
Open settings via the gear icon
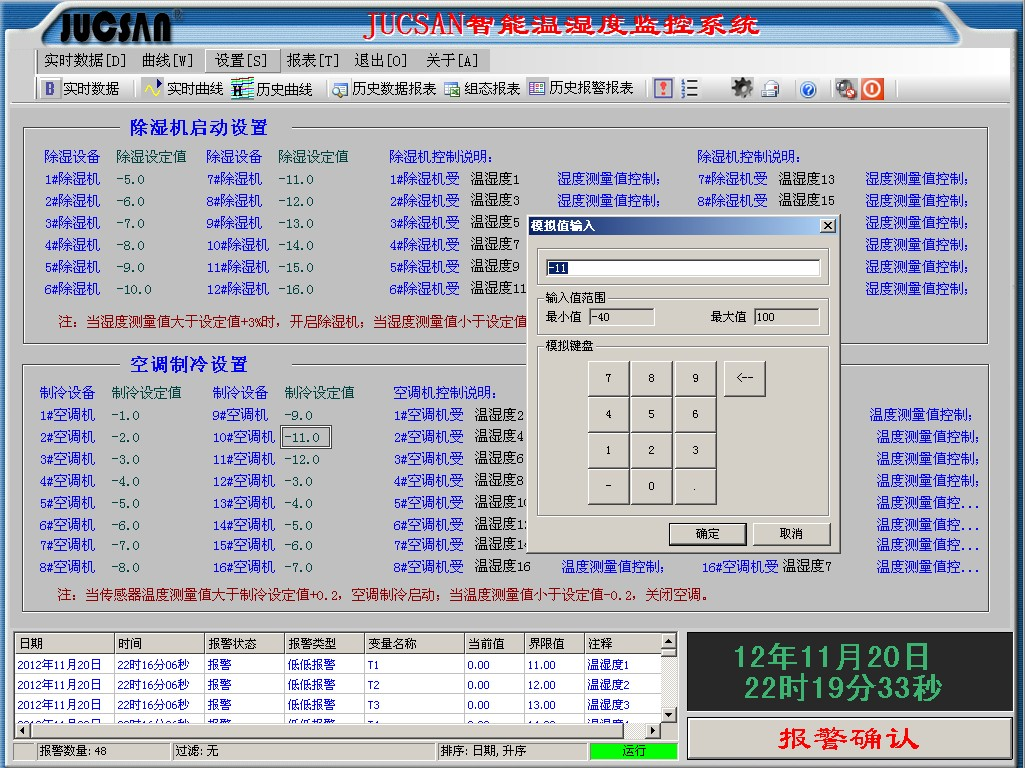pos(741,88)
